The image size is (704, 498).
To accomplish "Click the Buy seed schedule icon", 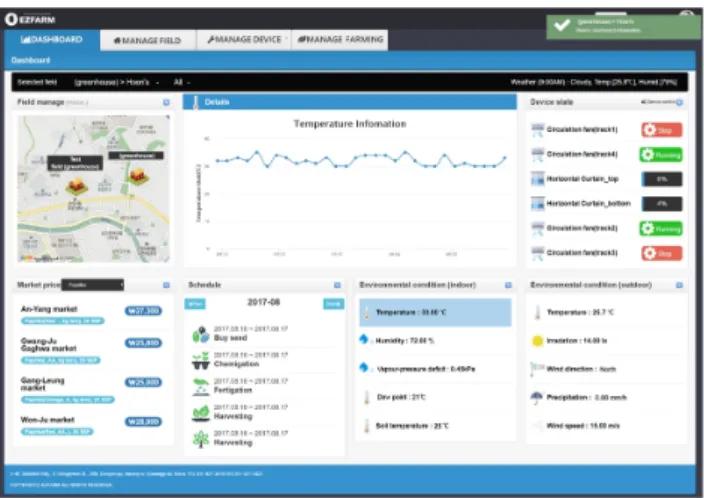I will [x=201, y=334].
